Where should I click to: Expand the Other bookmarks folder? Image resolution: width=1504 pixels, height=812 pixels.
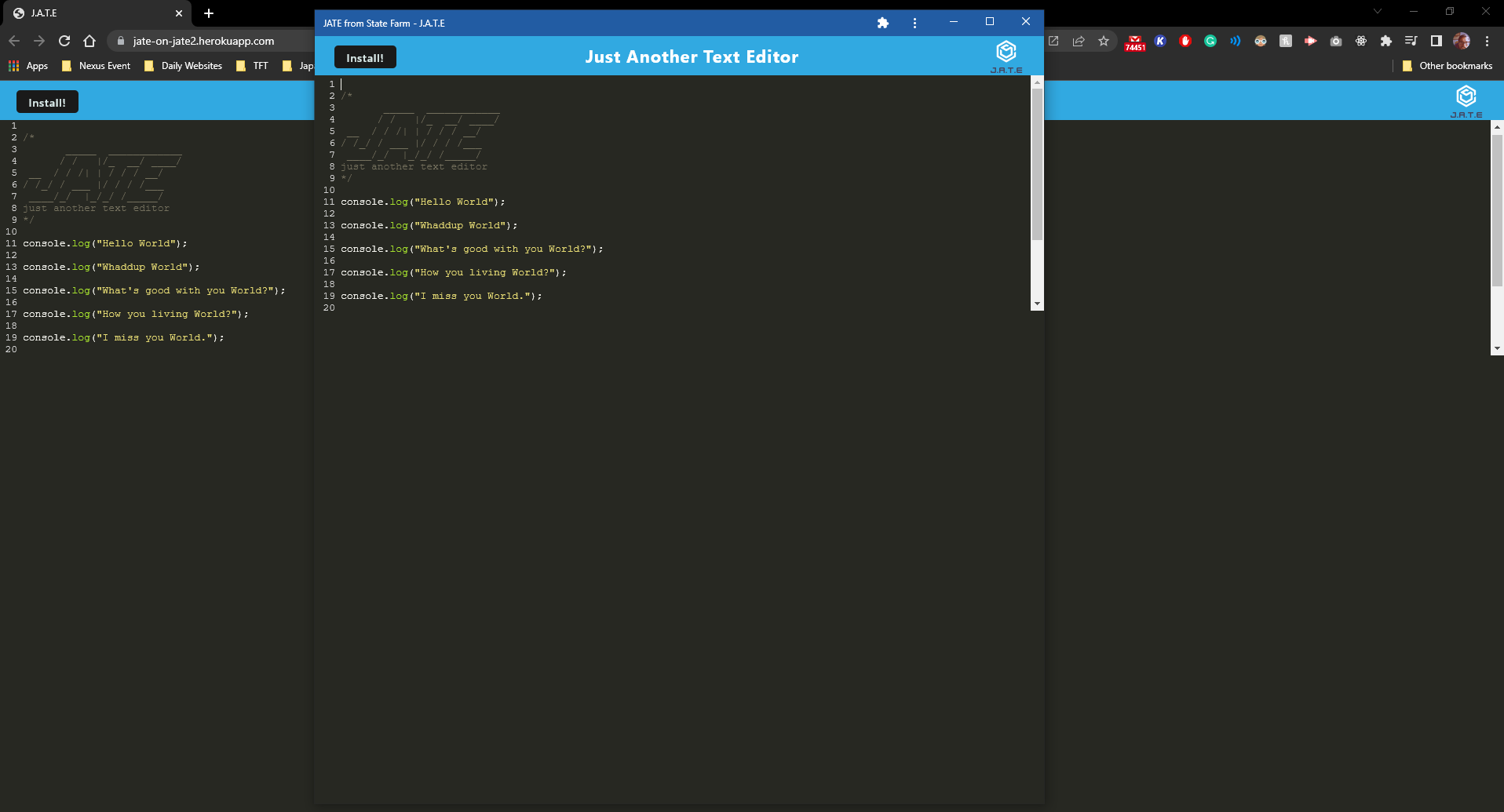(1447, 66)
